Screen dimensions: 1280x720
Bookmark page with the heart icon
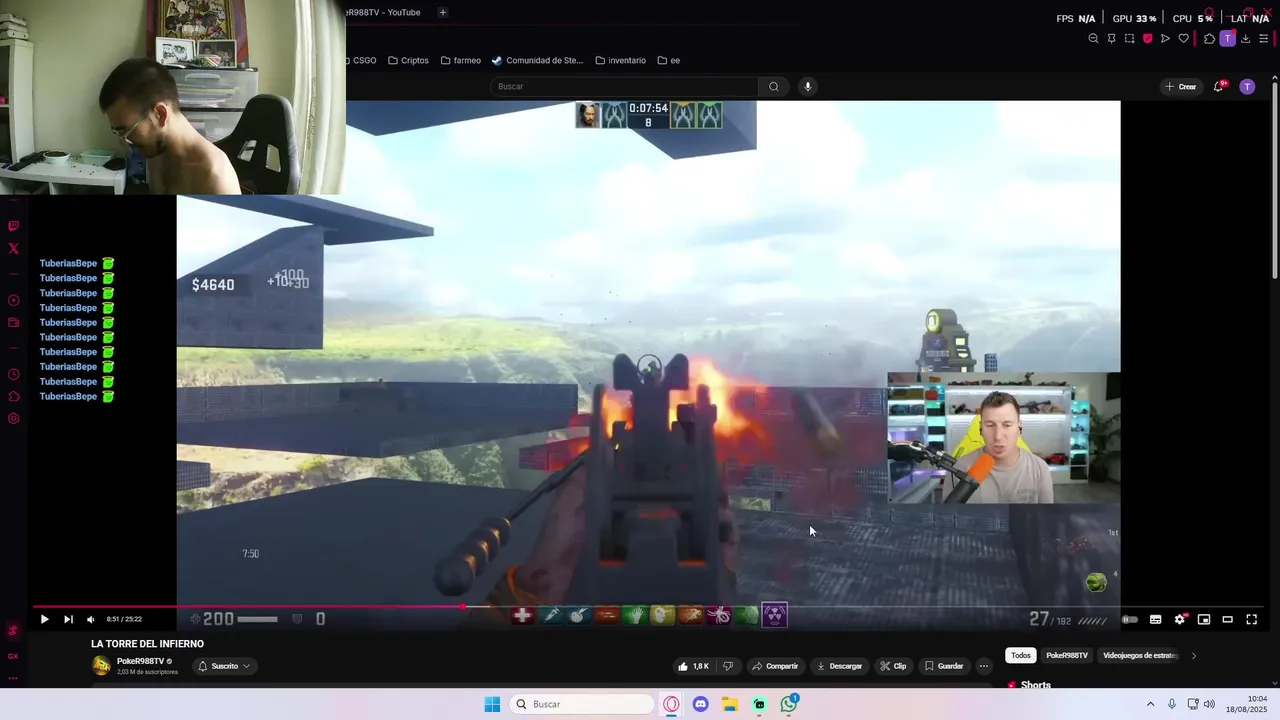[x=1183, y=38]
